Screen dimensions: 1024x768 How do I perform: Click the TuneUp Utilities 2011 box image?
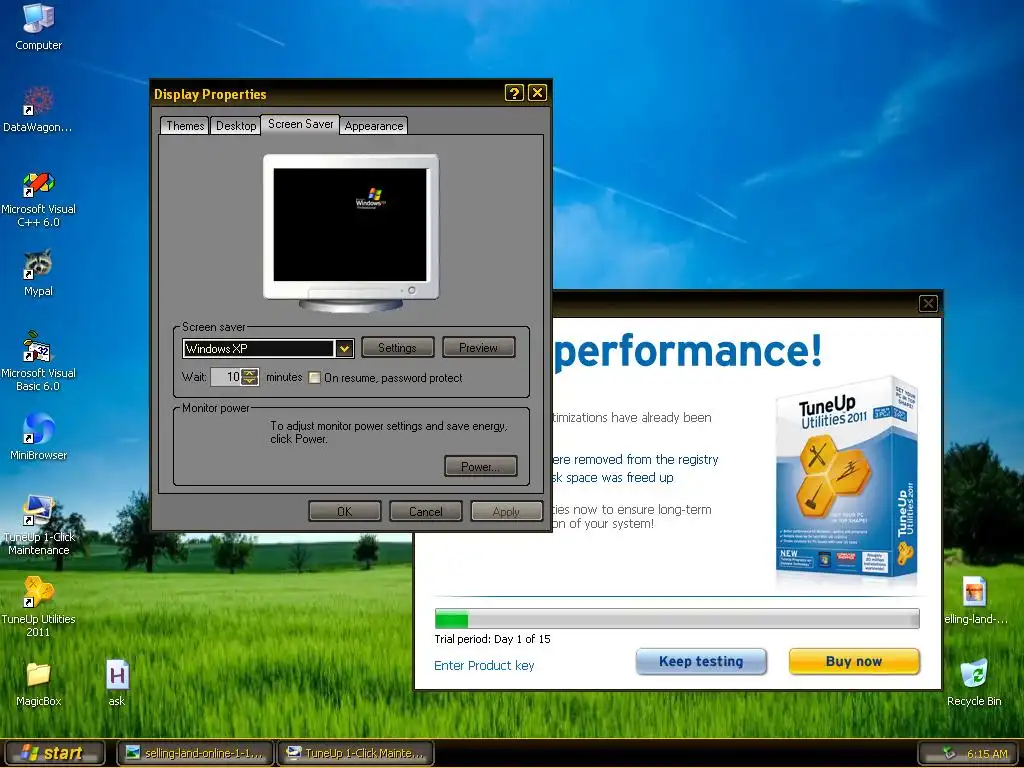pyautogui.click(x=847, y=478)
